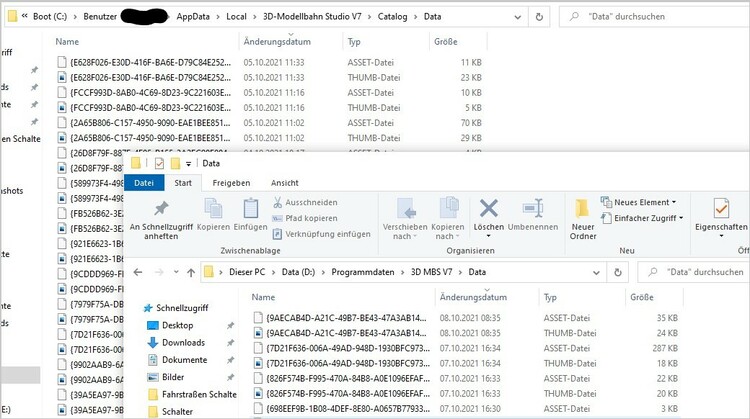Open Downloads in sidebar
This screenshot has height=419, width=750.
183,342
